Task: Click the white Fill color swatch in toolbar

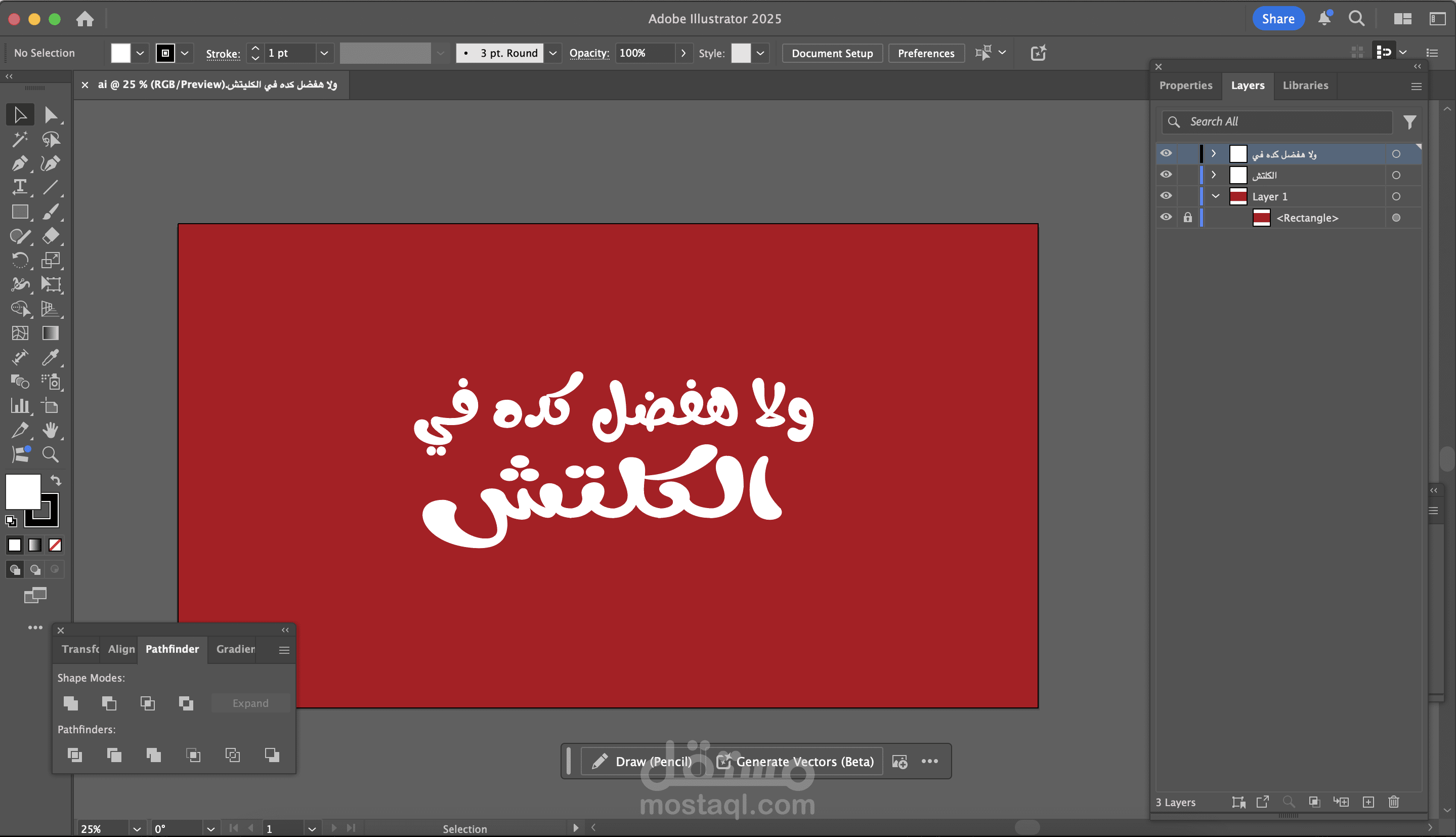Action: 22,490
